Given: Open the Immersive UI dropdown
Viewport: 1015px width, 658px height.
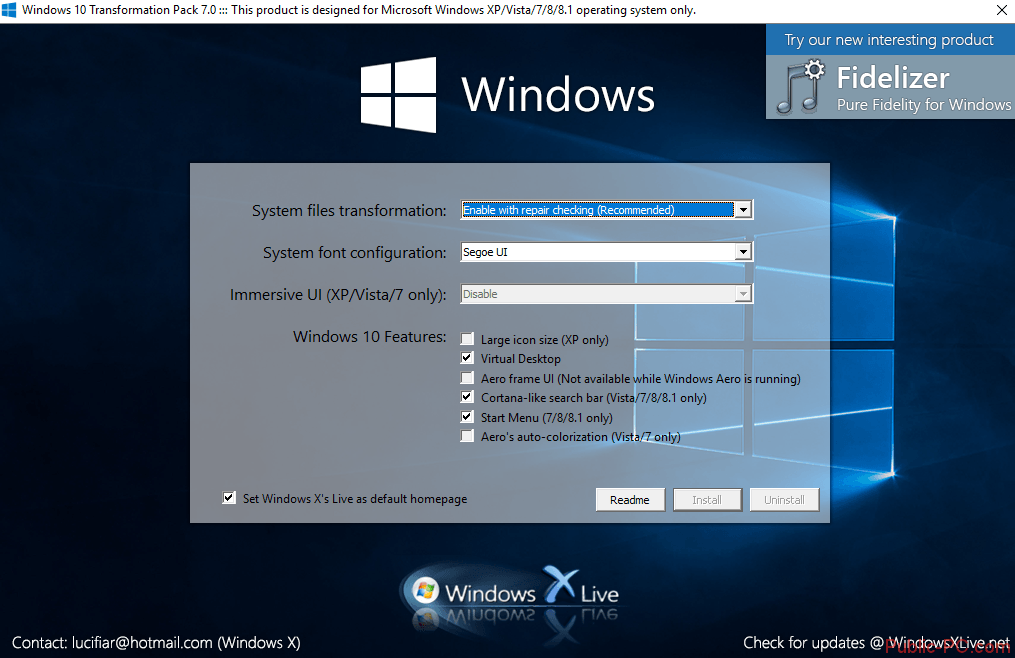Looking at the screenshot, I should coord(742,295).
